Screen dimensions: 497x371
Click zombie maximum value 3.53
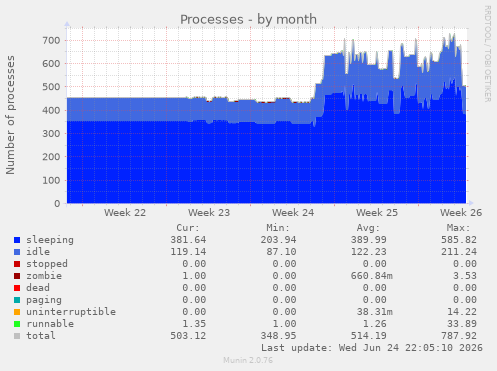[465, 276]
